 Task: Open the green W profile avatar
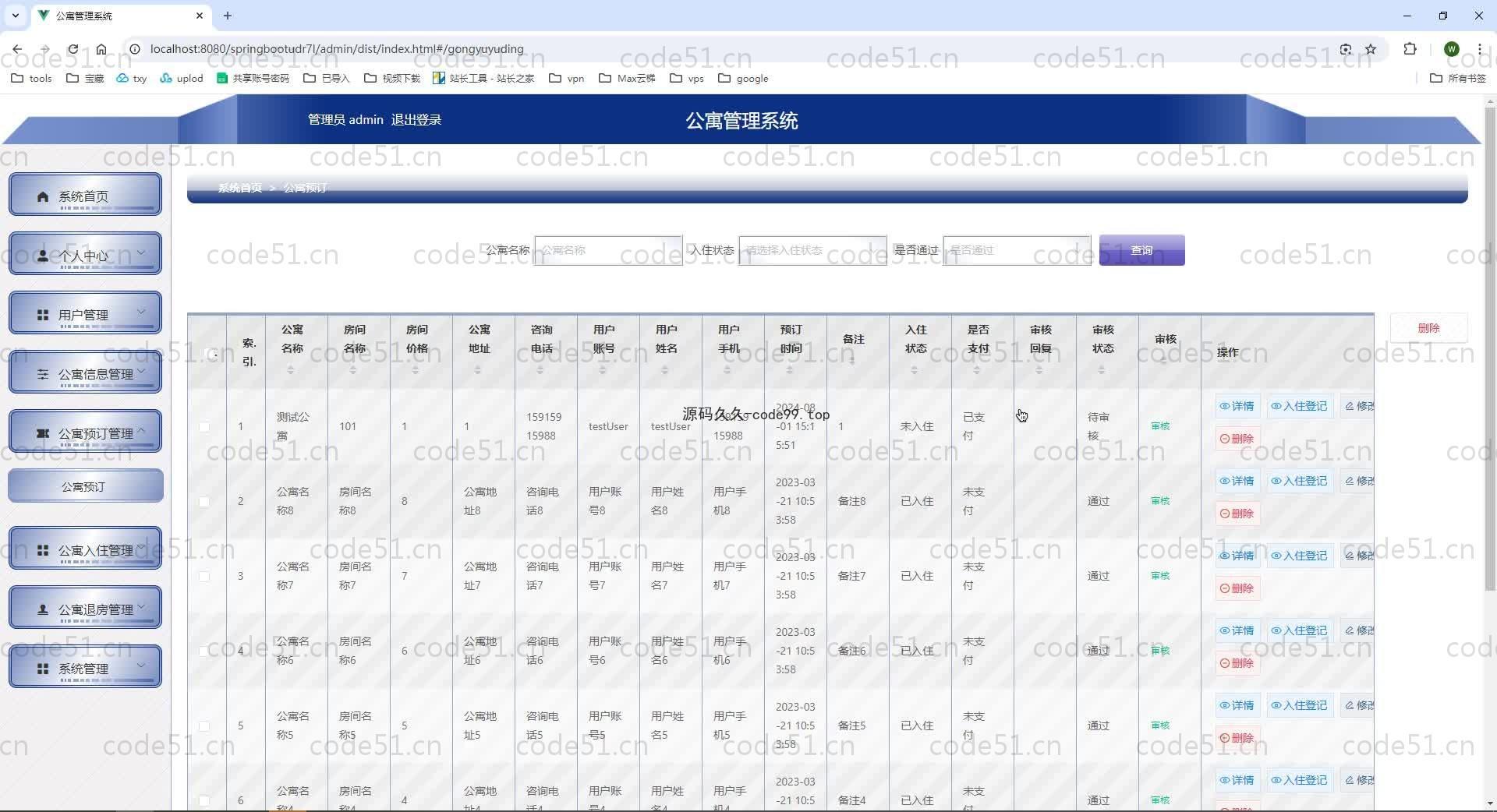(x=1451, y=49)
